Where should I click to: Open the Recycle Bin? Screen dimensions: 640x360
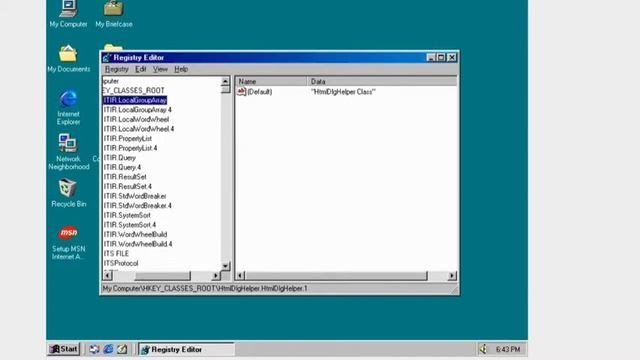(68, 193)
